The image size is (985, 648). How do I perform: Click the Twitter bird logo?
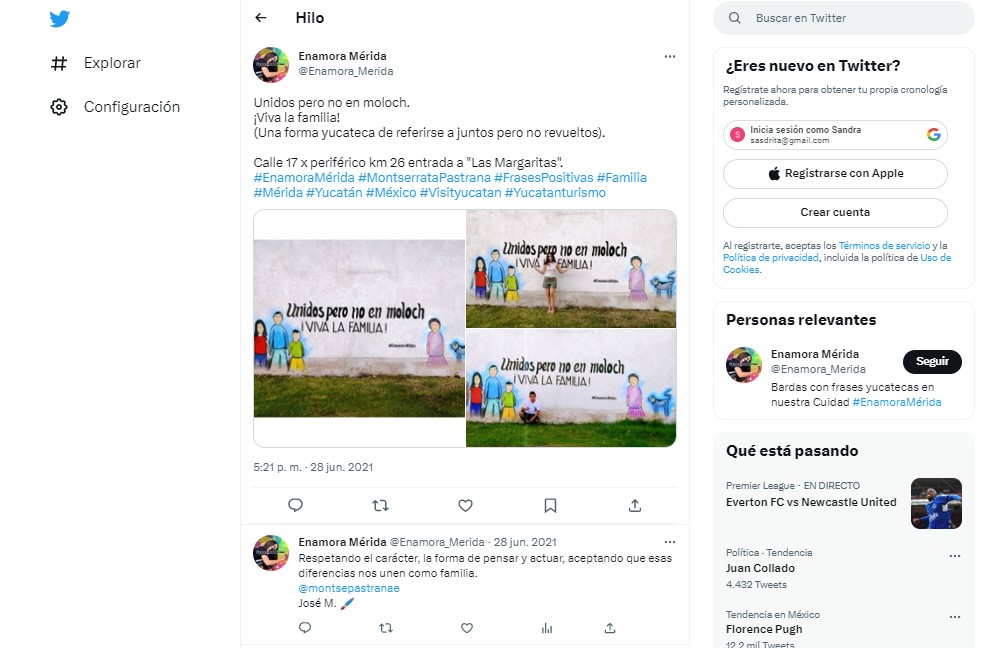coord(60,19)
